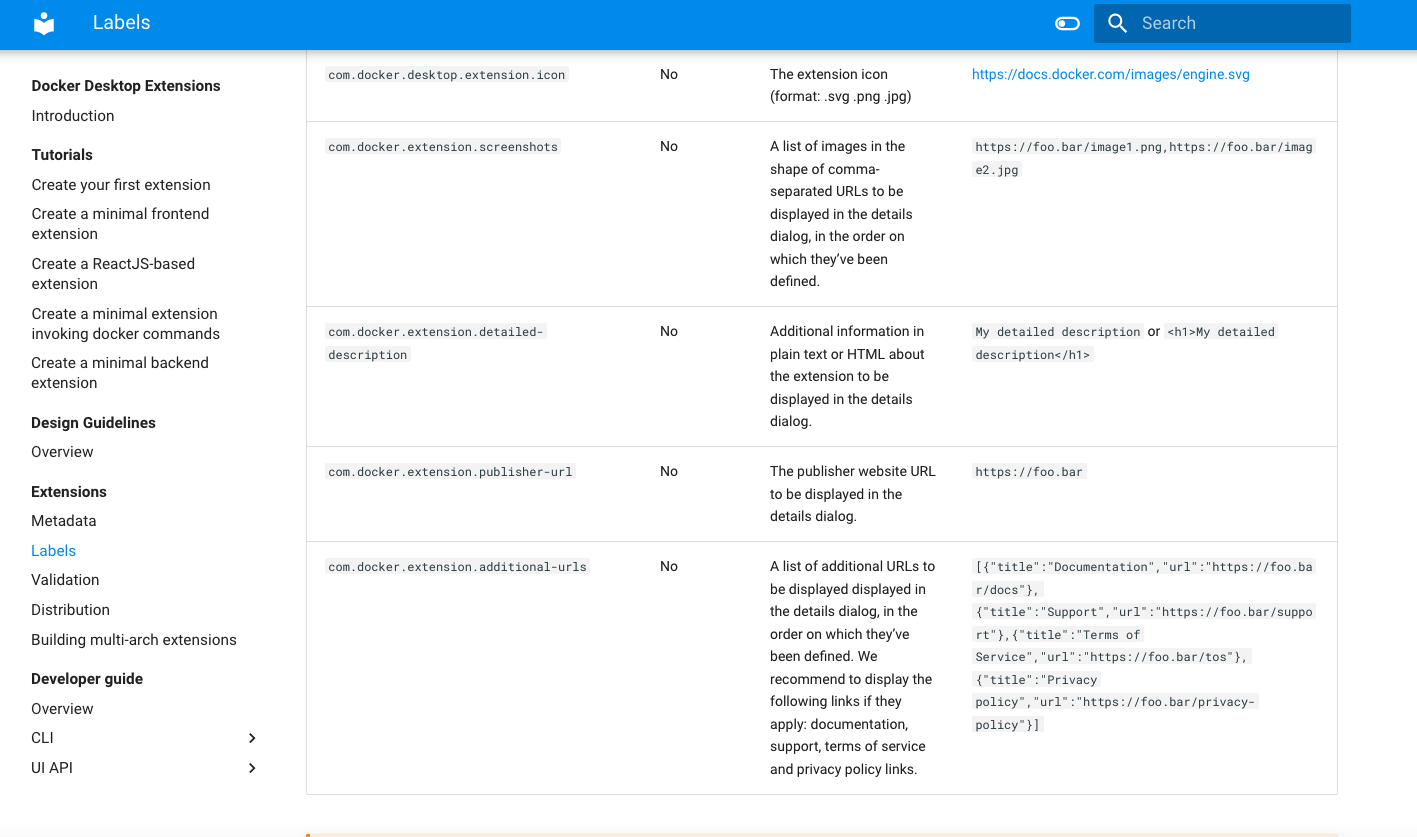
Task: Open the Introduction page
Action: tap(73, 116)
